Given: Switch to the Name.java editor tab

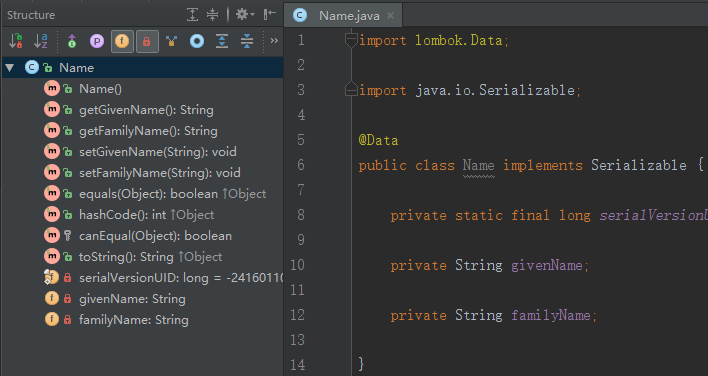Looking at the screenshot, I should [343, 16].
